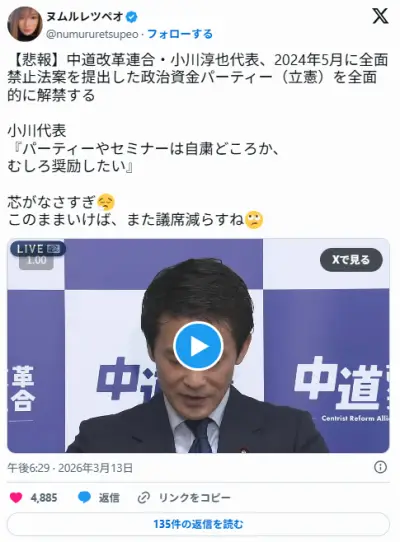The image size is (400, 542).
Task: Click the chain link copy icon
Action: pos(143,498)
